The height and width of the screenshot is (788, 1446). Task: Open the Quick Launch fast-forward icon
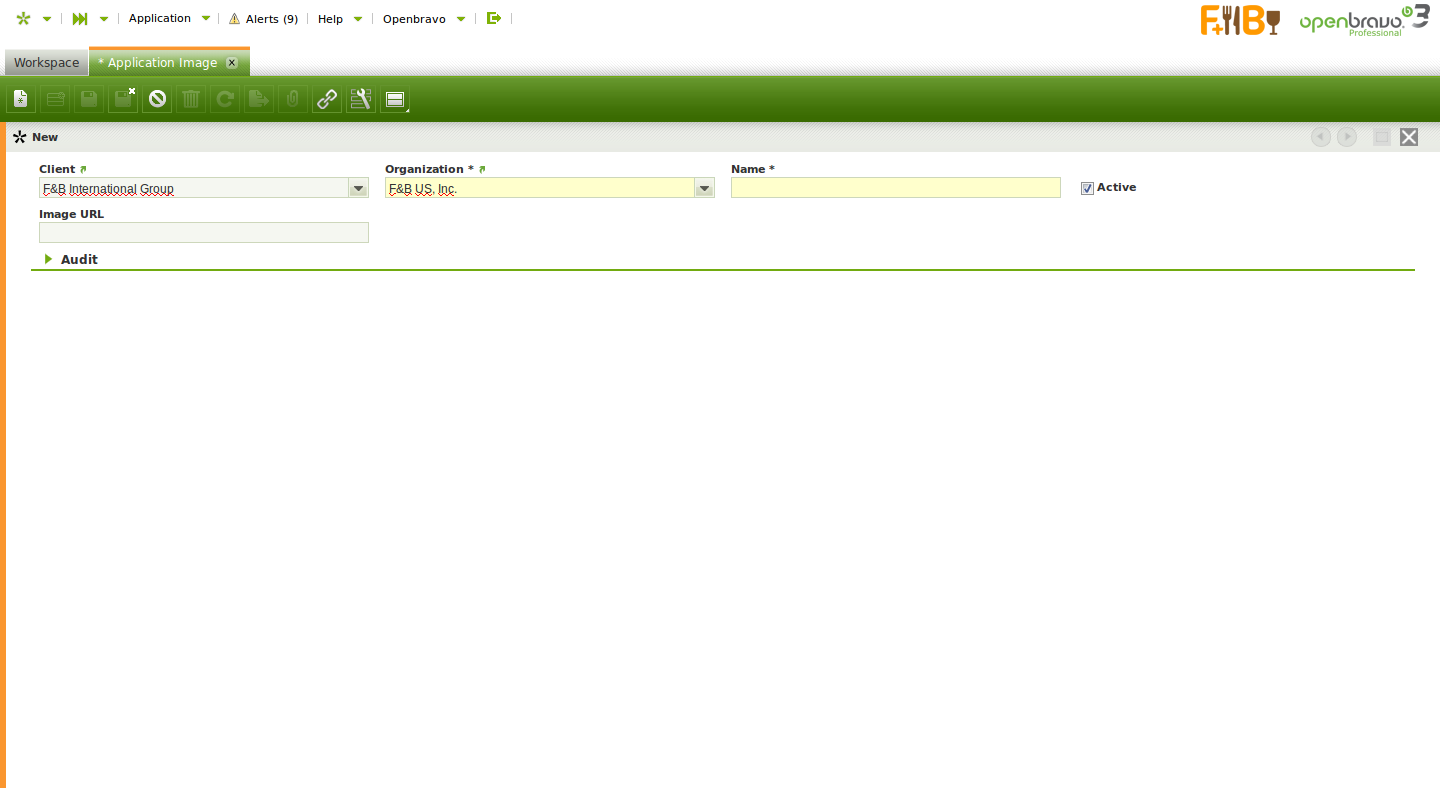pos(80,19)
